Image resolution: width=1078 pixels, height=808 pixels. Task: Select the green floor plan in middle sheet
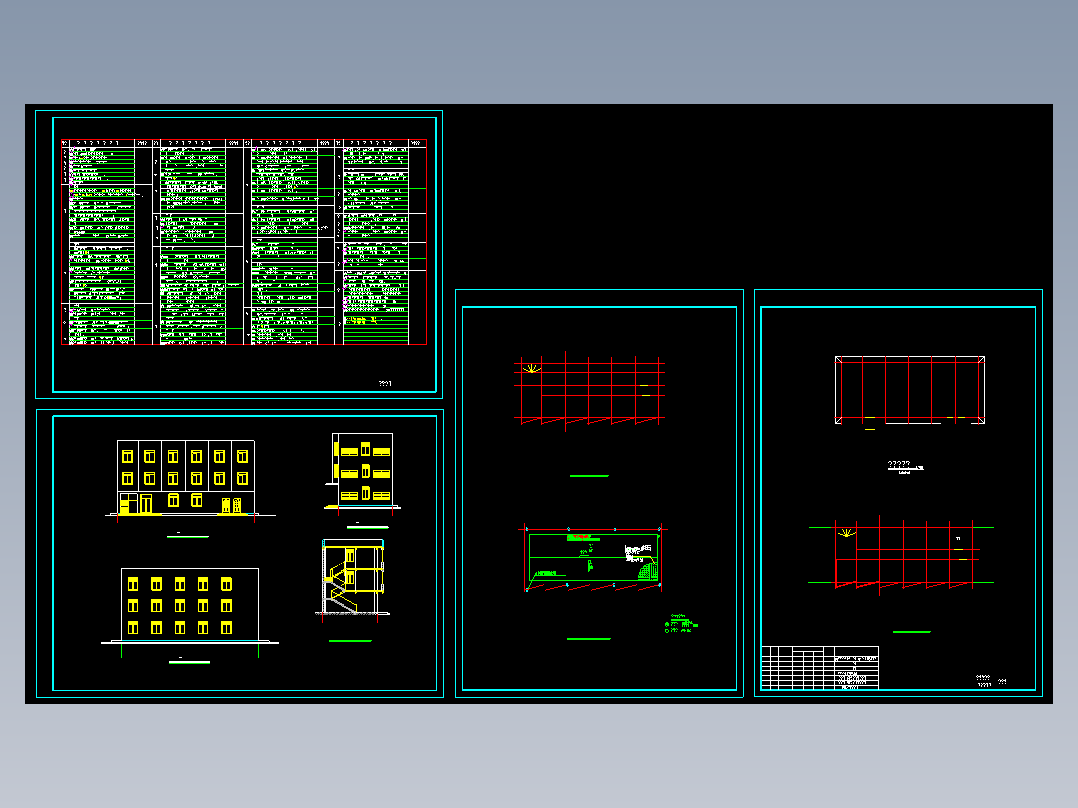point(593,558)
